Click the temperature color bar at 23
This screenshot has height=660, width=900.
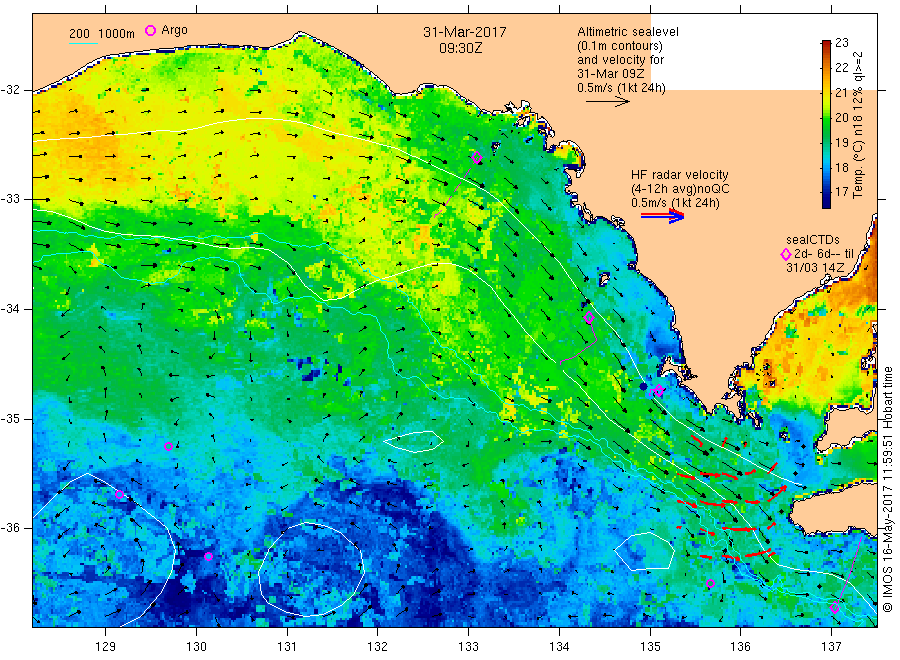(826, 43)
